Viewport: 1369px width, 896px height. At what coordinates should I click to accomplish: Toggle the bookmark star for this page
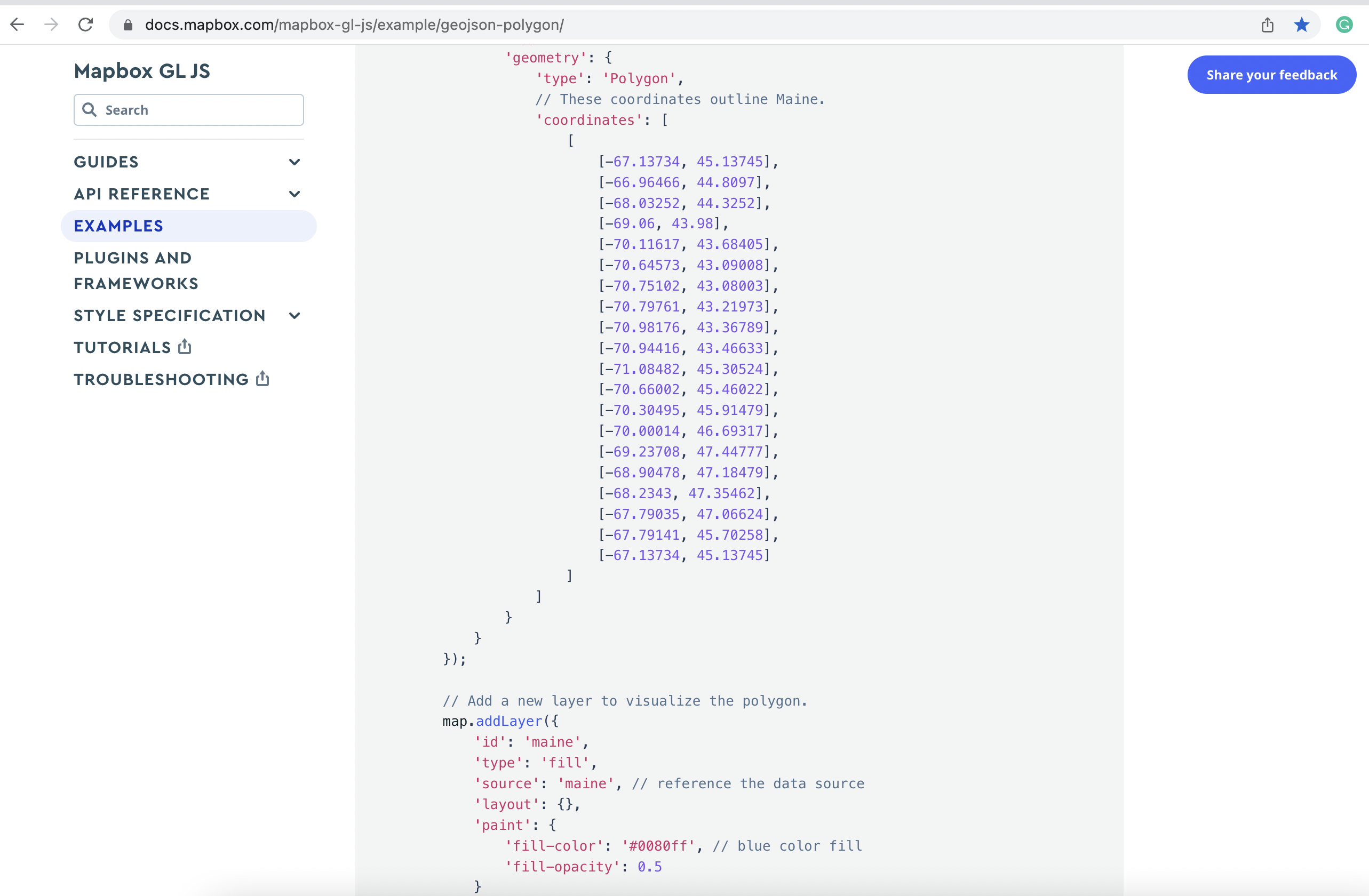tap(1301, 25)
